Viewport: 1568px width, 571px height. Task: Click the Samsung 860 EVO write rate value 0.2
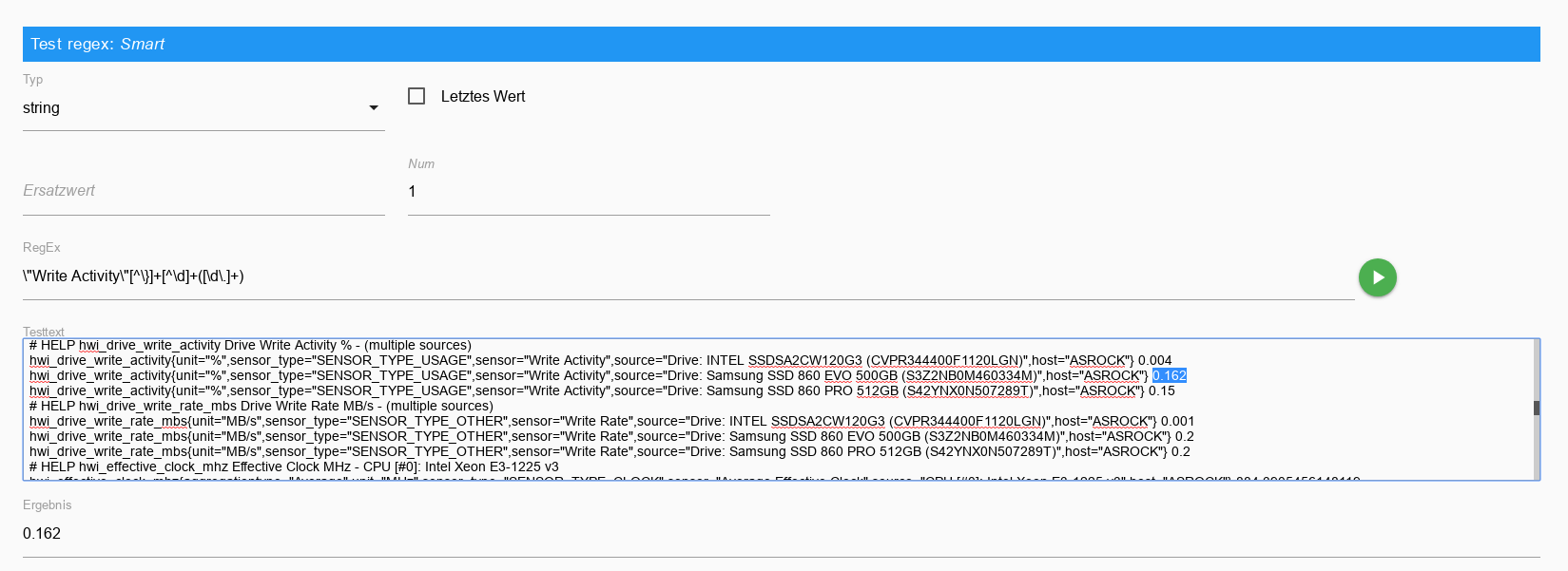[1184, 436]
